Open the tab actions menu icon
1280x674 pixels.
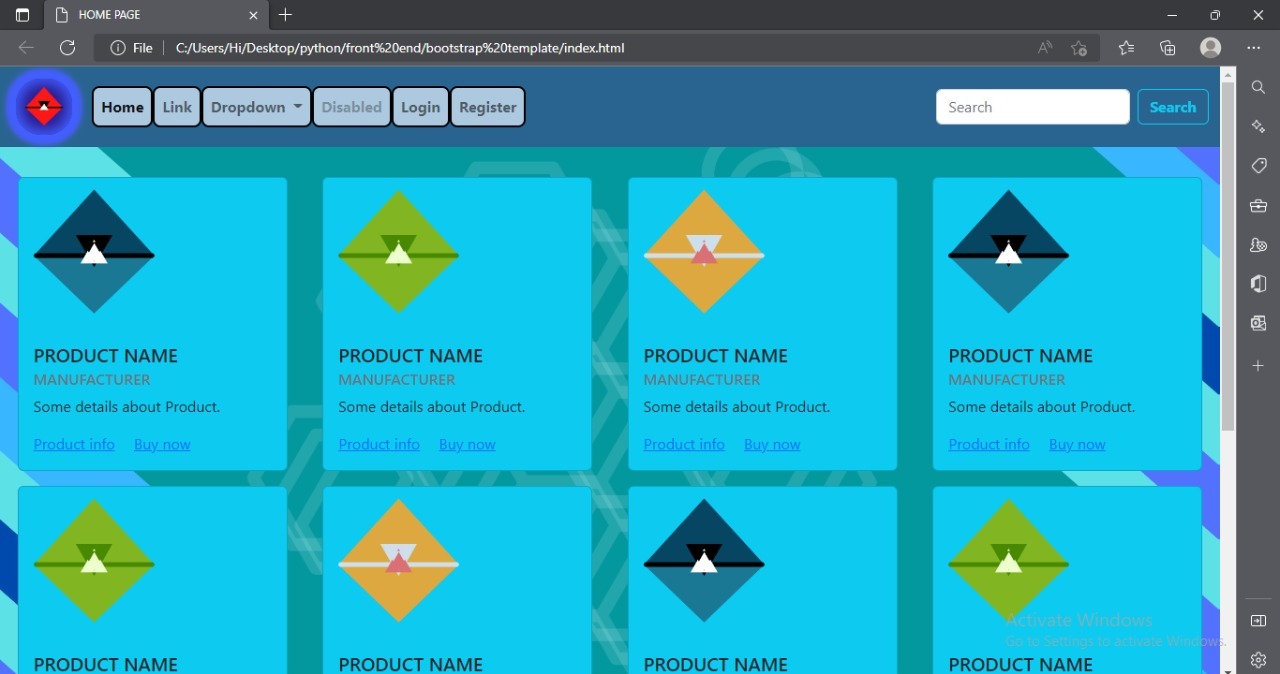point(23,15)
